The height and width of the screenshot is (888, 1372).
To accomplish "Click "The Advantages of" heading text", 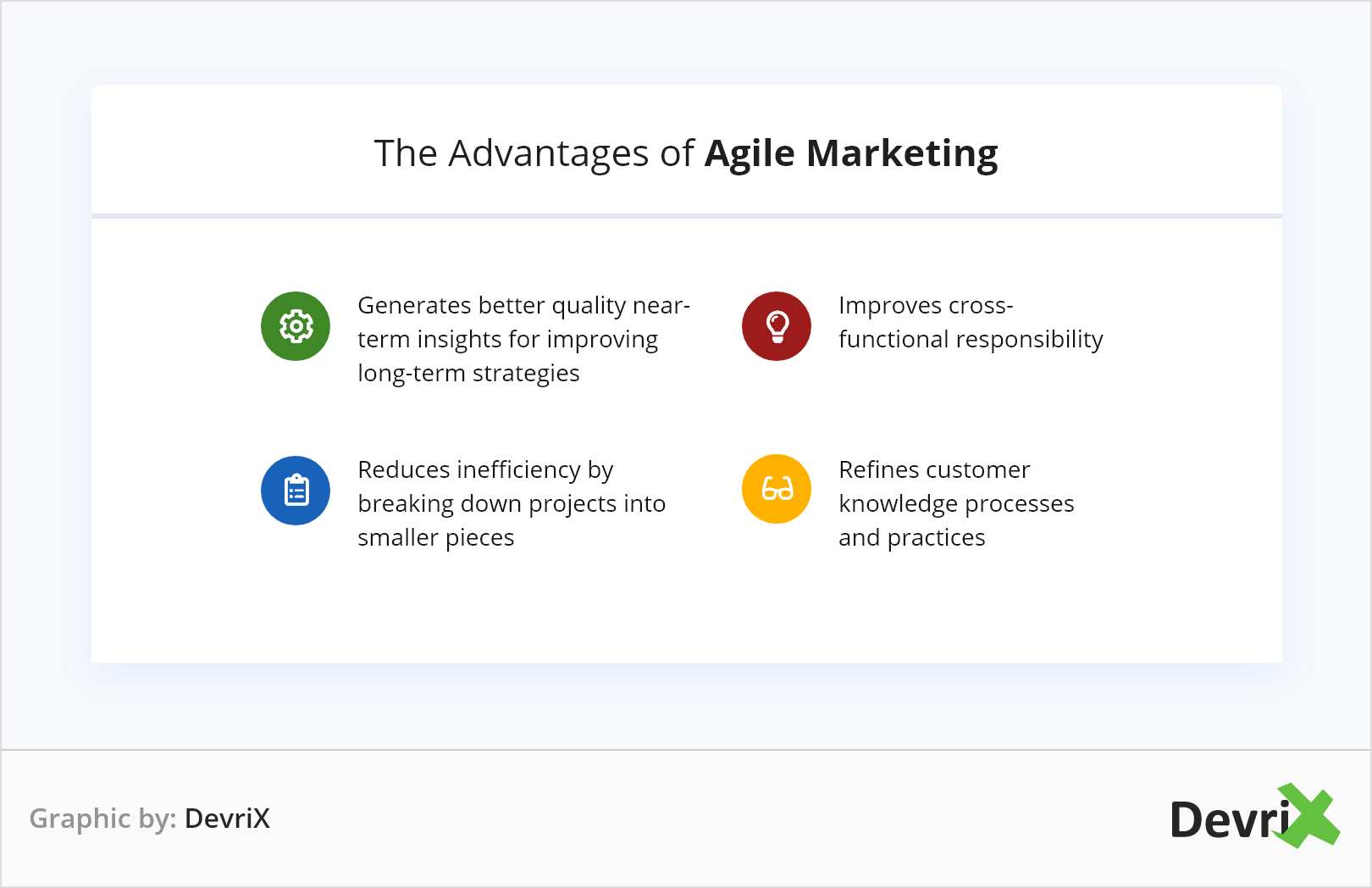I will pyautogui.click(x=534, y=154).
